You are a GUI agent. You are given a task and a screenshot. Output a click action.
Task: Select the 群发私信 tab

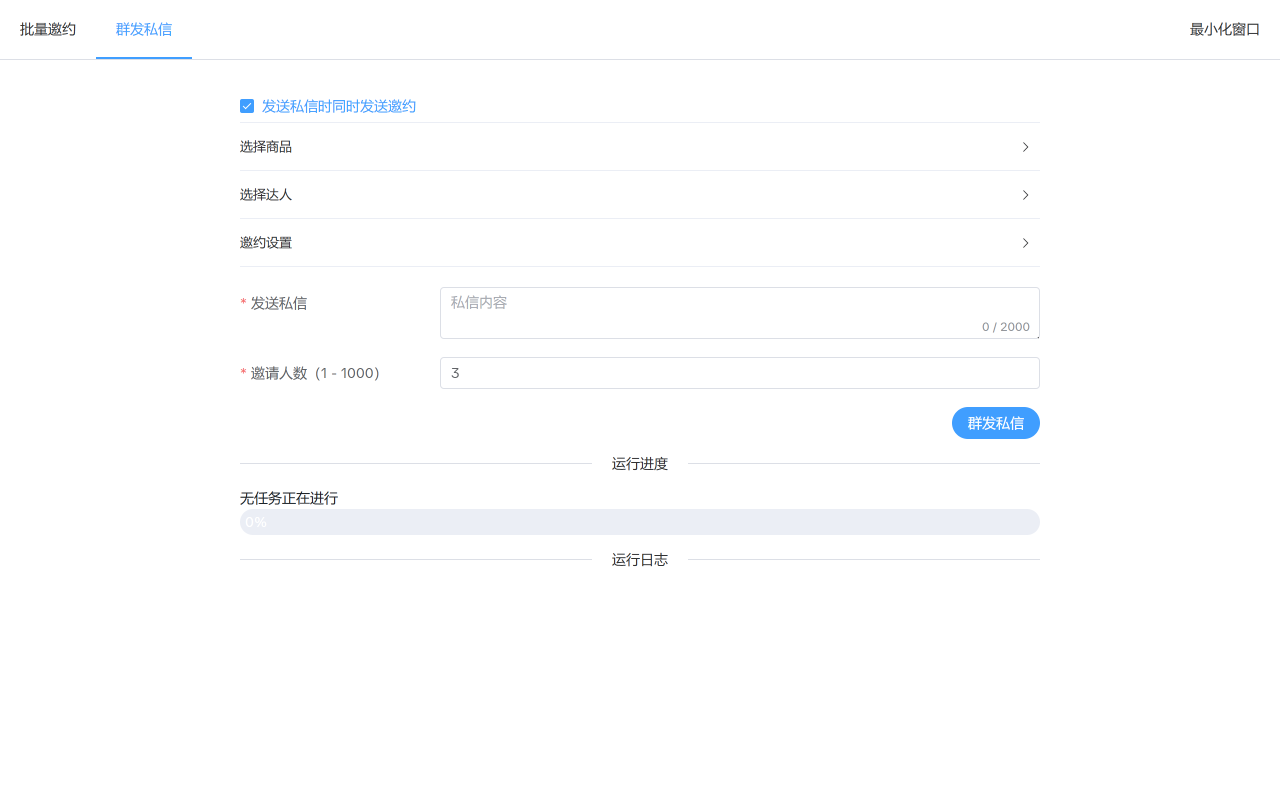tap(143, 29)
